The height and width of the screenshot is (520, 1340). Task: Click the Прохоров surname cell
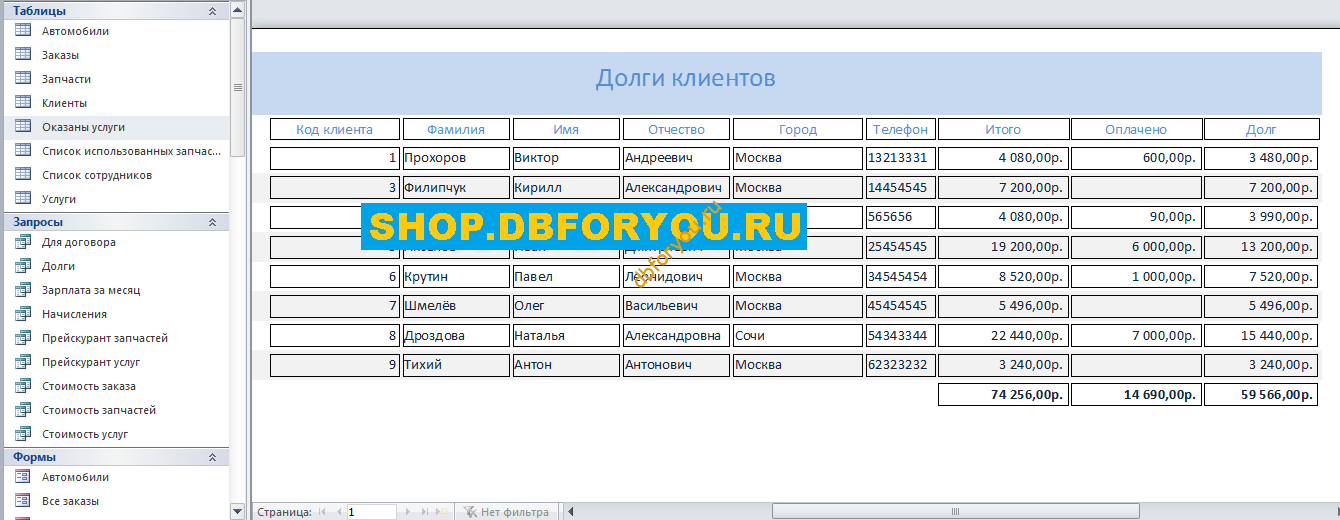456,158
